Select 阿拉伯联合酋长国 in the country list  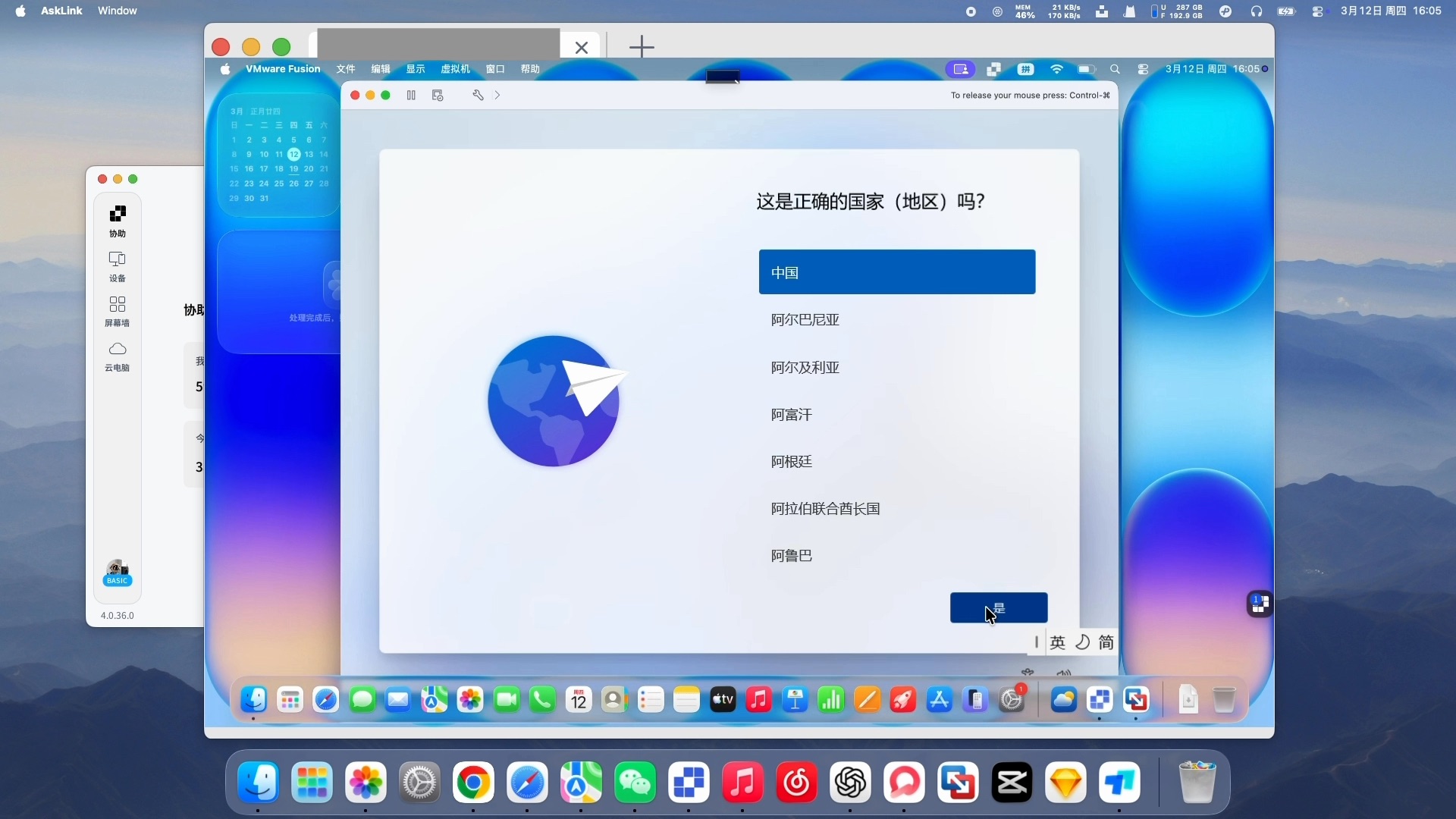(897, 509)
